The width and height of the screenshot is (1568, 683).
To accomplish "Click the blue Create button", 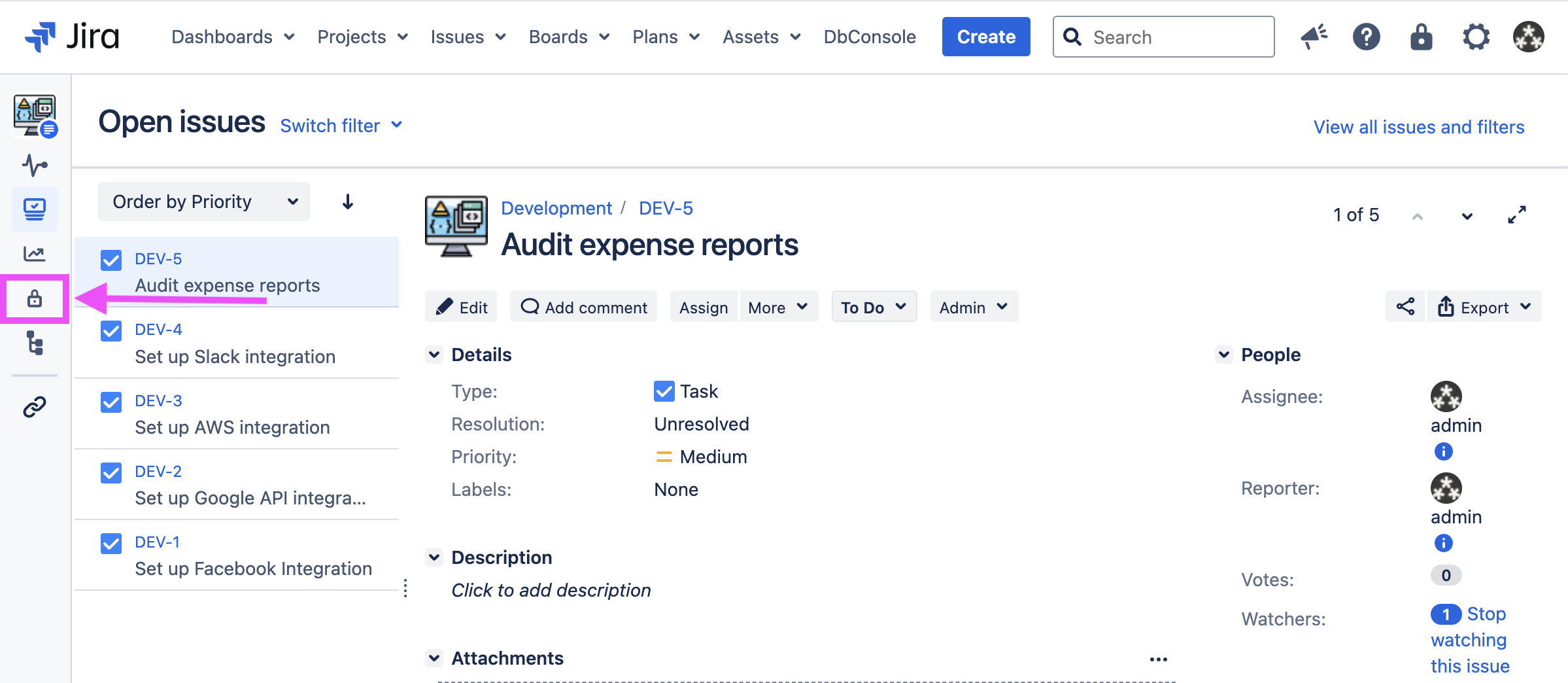I will (985, 37).
